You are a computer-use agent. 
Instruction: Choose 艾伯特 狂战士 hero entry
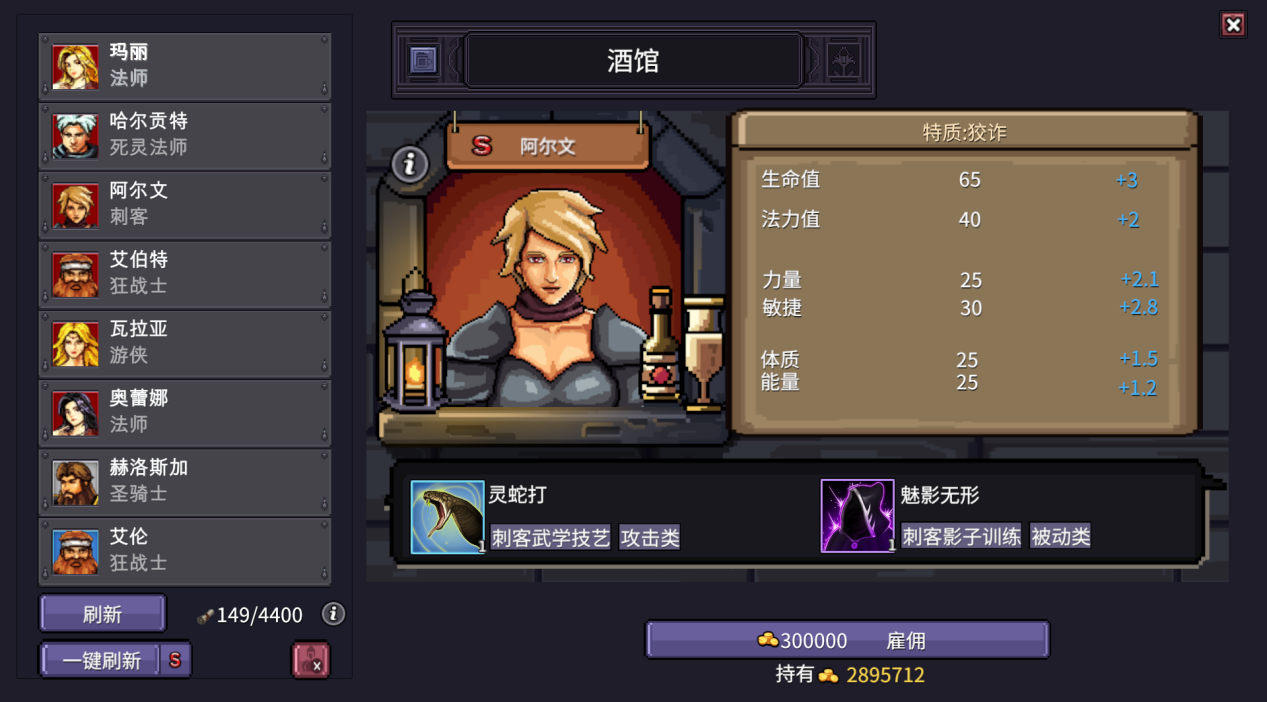[185, 274]
